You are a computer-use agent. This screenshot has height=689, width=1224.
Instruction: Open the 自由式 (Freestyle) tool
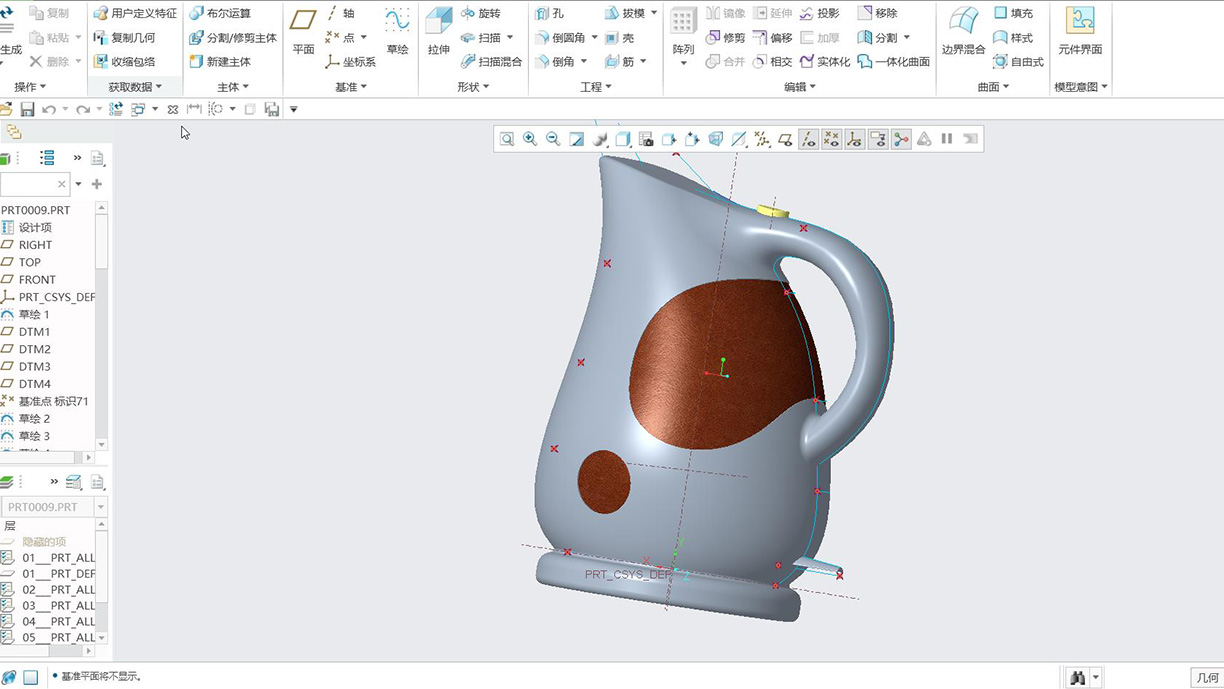(x=1018, y=62)
